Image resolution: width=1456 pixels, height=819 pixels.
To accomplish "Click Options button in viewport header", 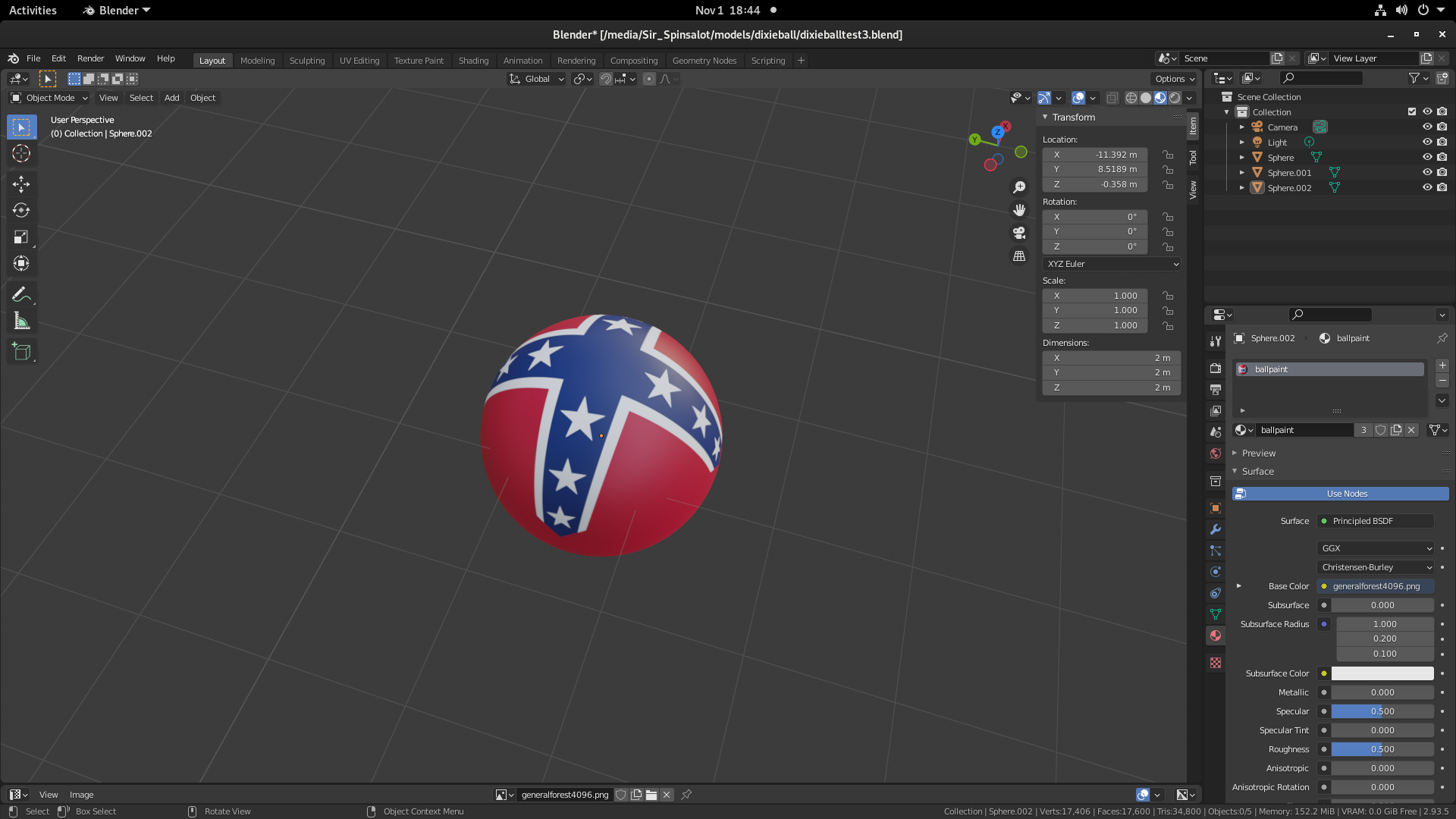I will pos(1175,79).
